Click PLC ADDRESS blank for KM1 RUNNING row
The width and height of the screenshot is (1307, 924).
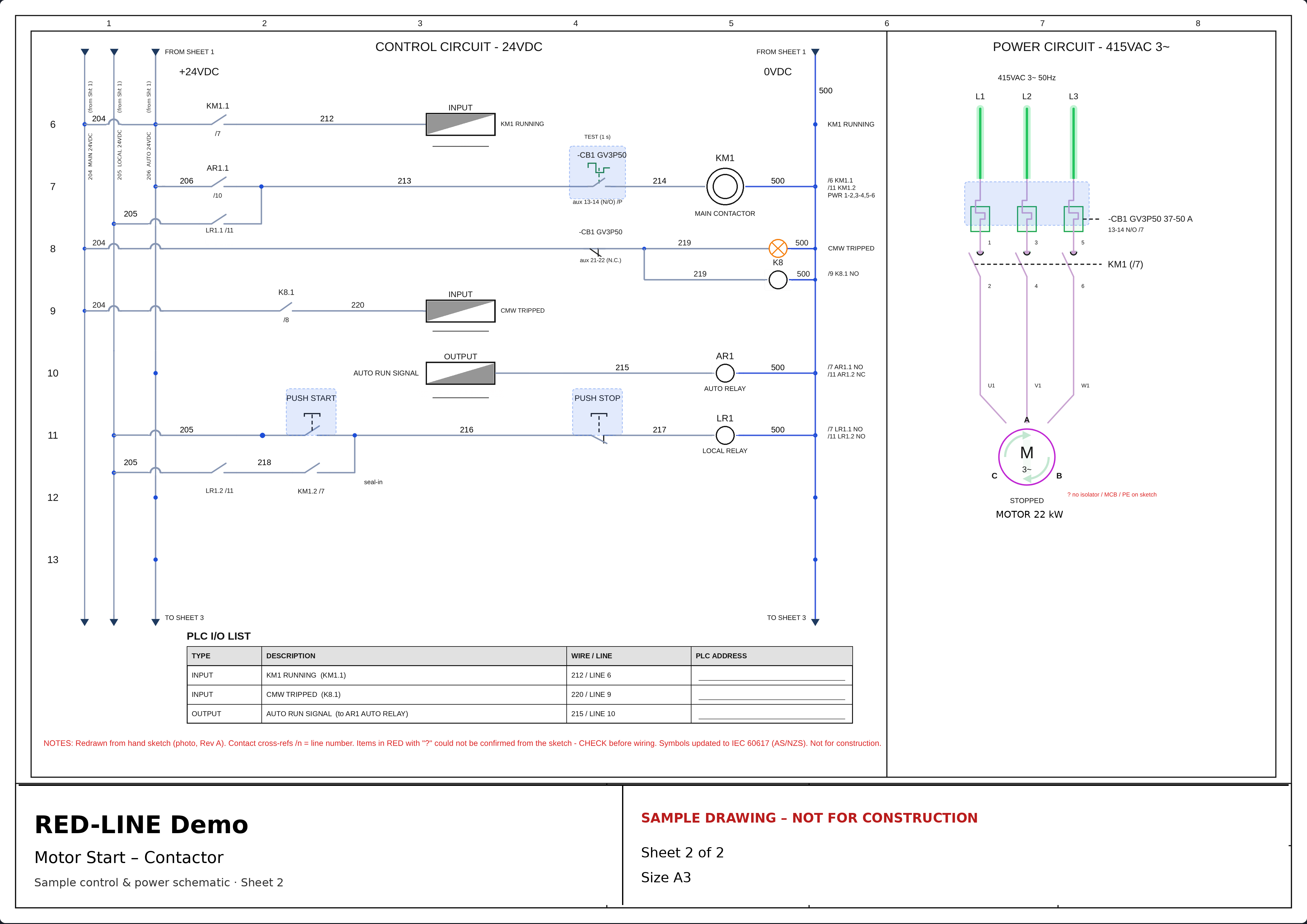point(771,676)
